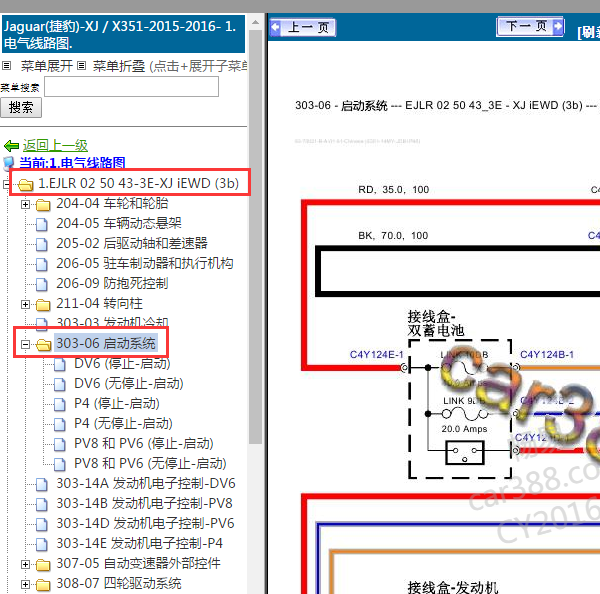This screenshot has width=600, height=594.
Task: Click the page icon of DV6 (无停止-启动)
Action: pos(60,385)
